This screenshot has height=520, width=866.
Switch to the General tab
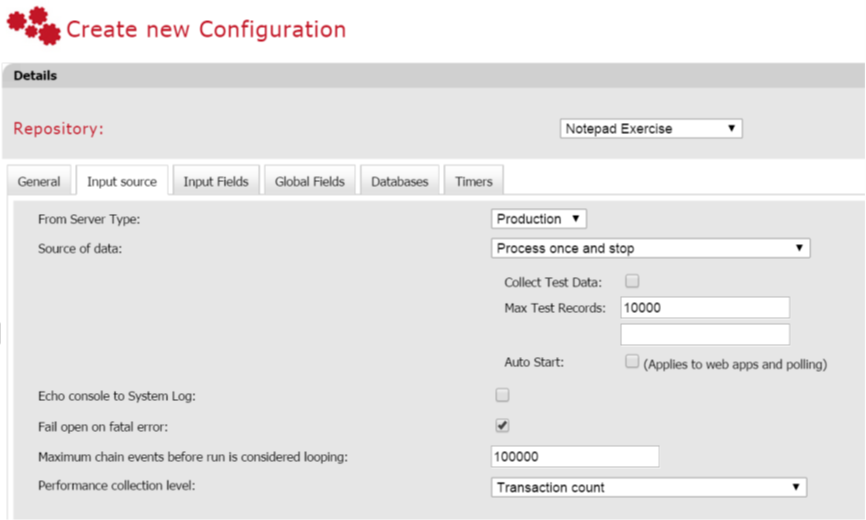pyautogui.click(x=39, y=182)
